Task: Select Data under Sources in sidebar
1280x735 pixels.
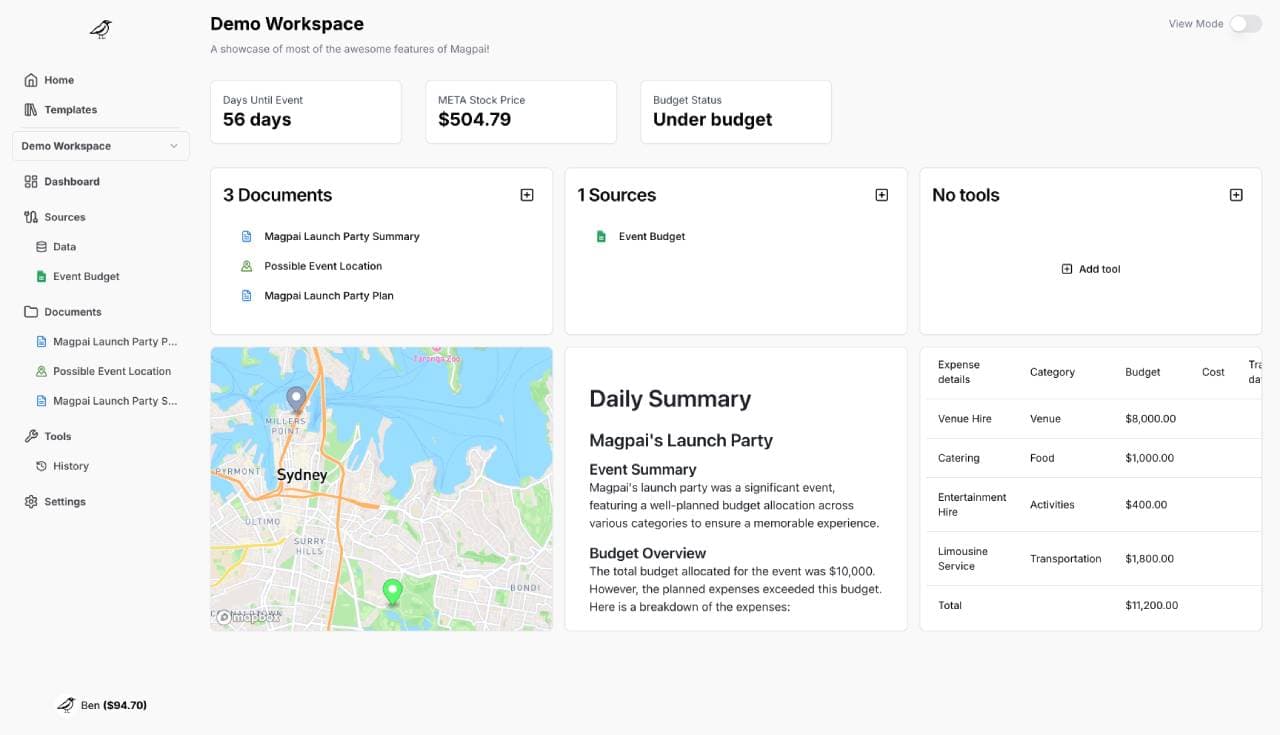Action: 65,247
